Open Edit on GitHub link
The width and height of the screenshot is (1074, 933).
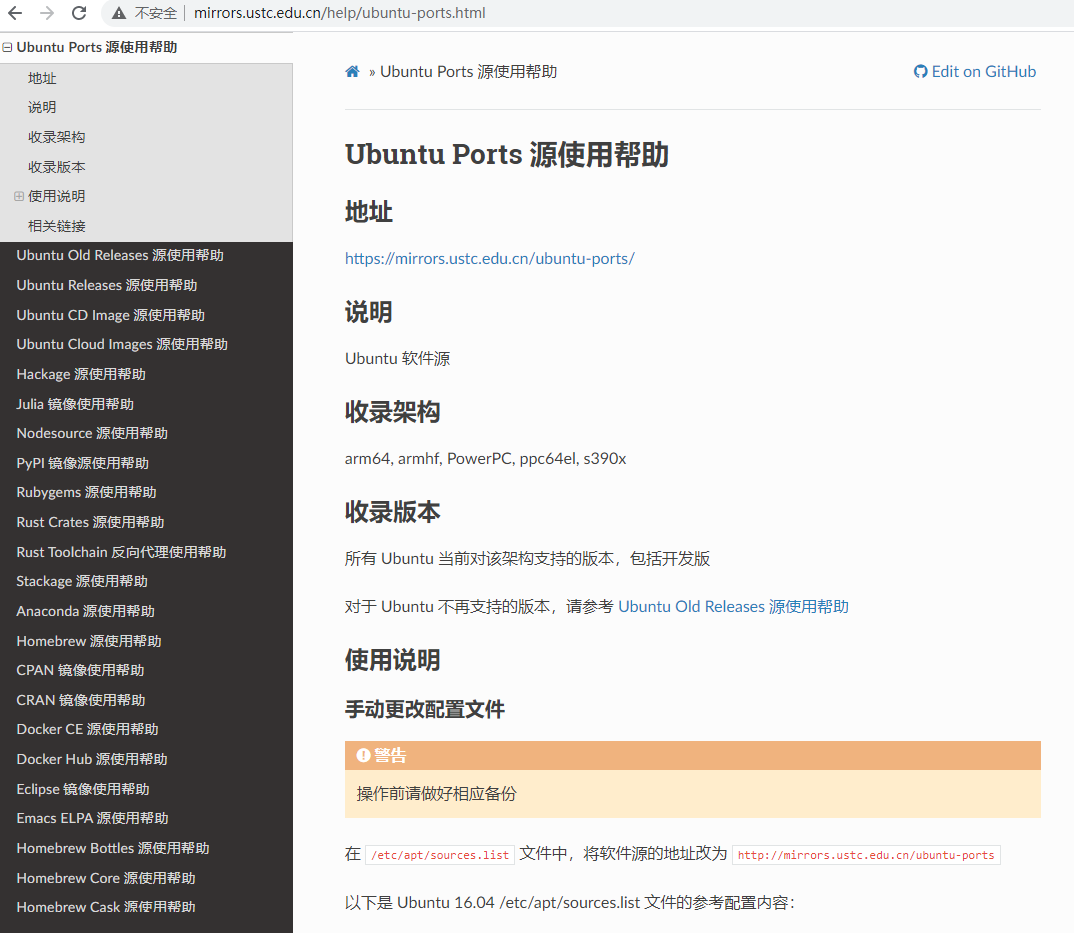point(975,71)
